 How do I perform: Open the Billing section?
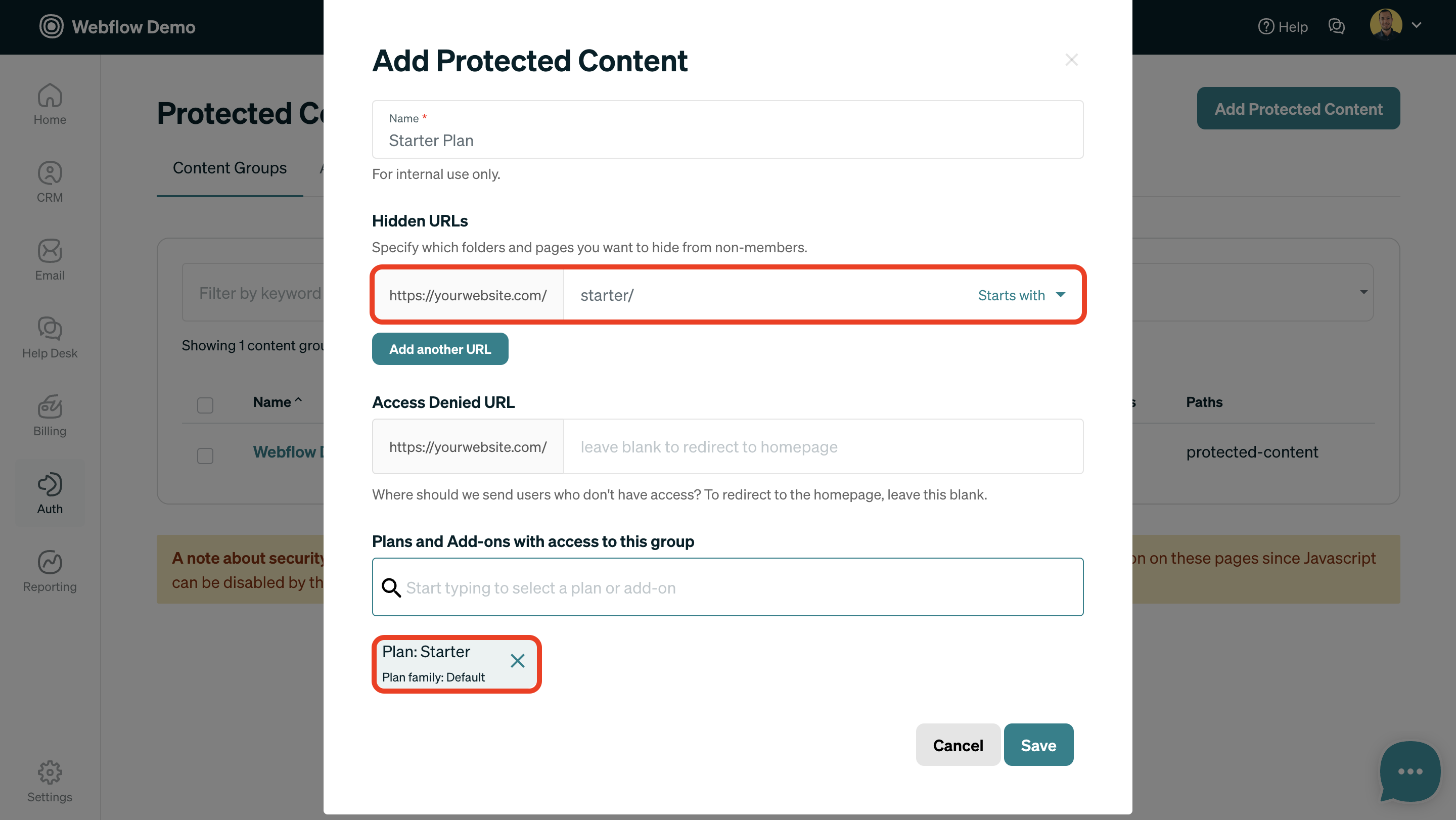click(x=50, y=416)
